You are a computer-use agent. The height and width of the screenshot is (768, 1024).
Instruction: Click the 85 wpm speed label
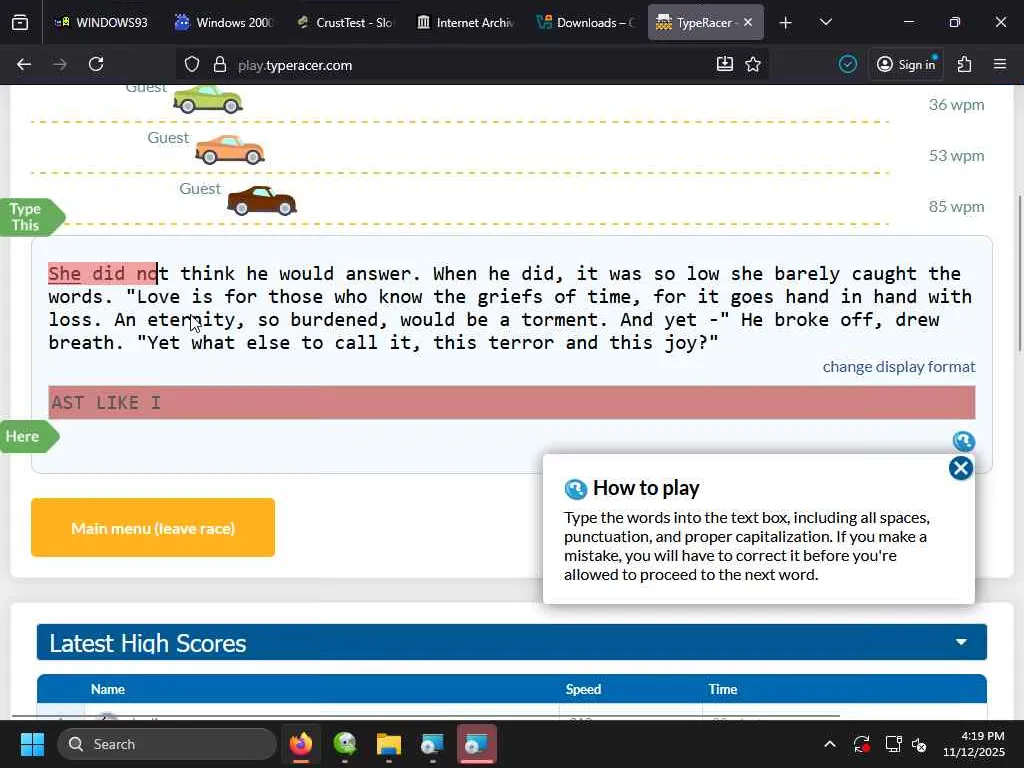[956, 206]
